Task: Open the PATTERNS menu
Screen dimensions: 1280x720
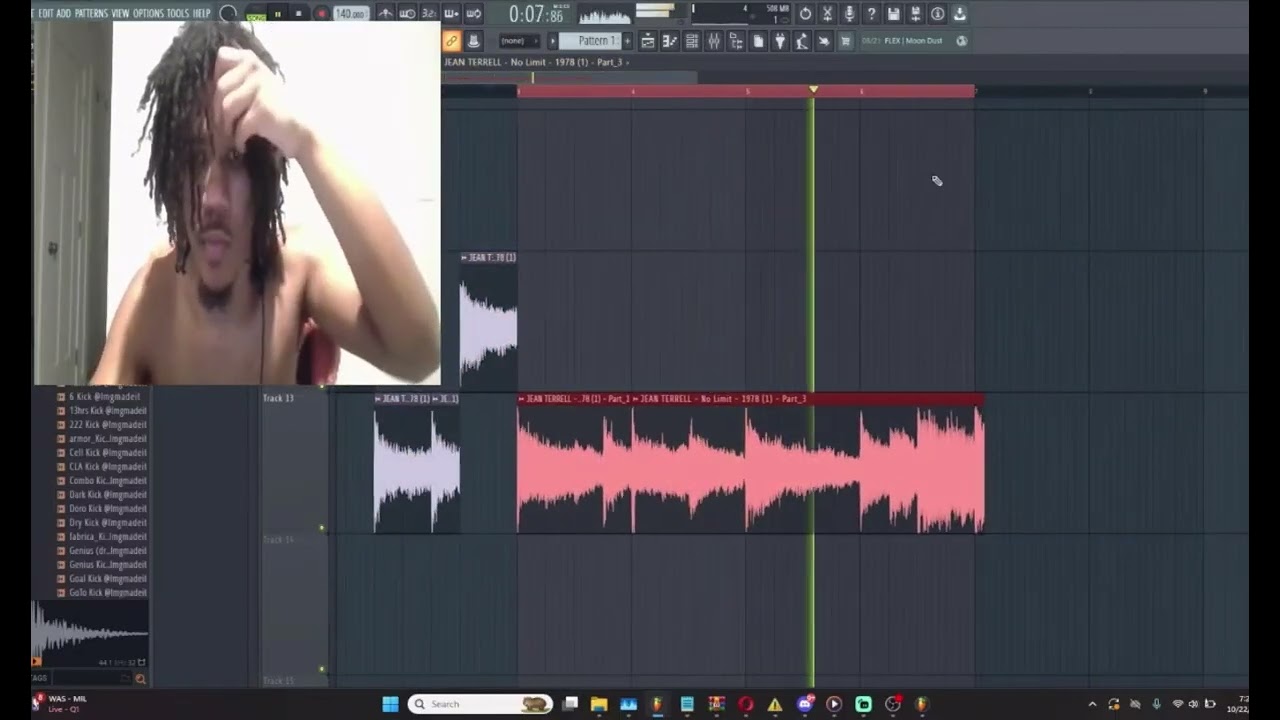Action: pyautogui.click(x=91, y=13)
